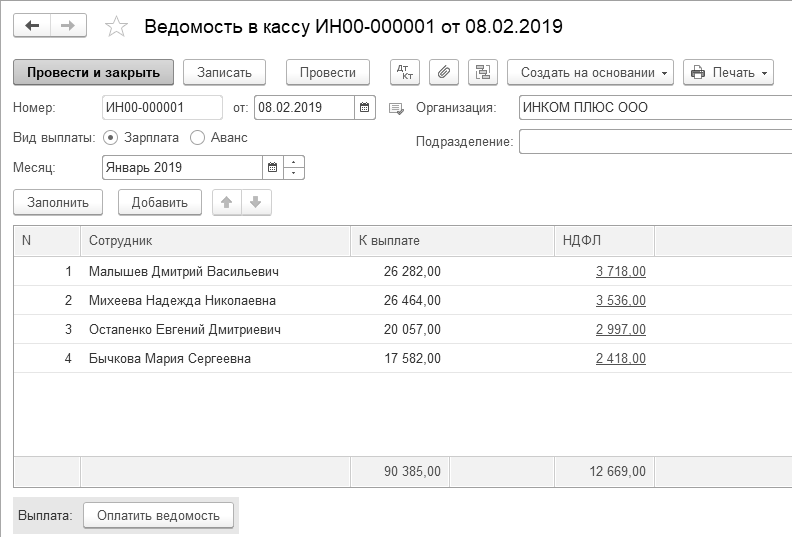Open the month calendar picker for Январь 2019

click(x=272, y=168)
